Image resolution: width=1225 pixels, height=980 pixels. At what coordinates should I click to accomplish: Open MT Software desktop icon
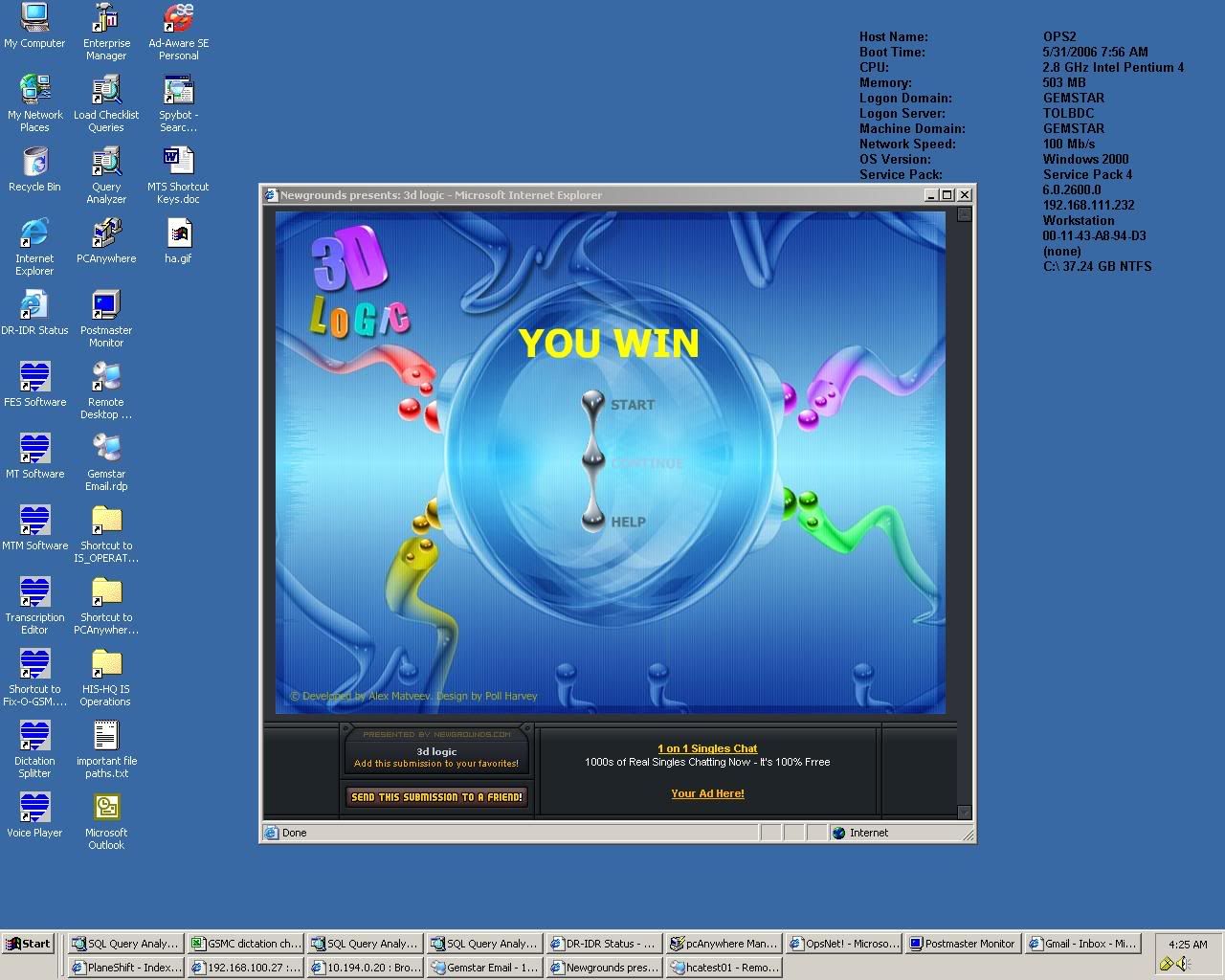click(34, 457)
